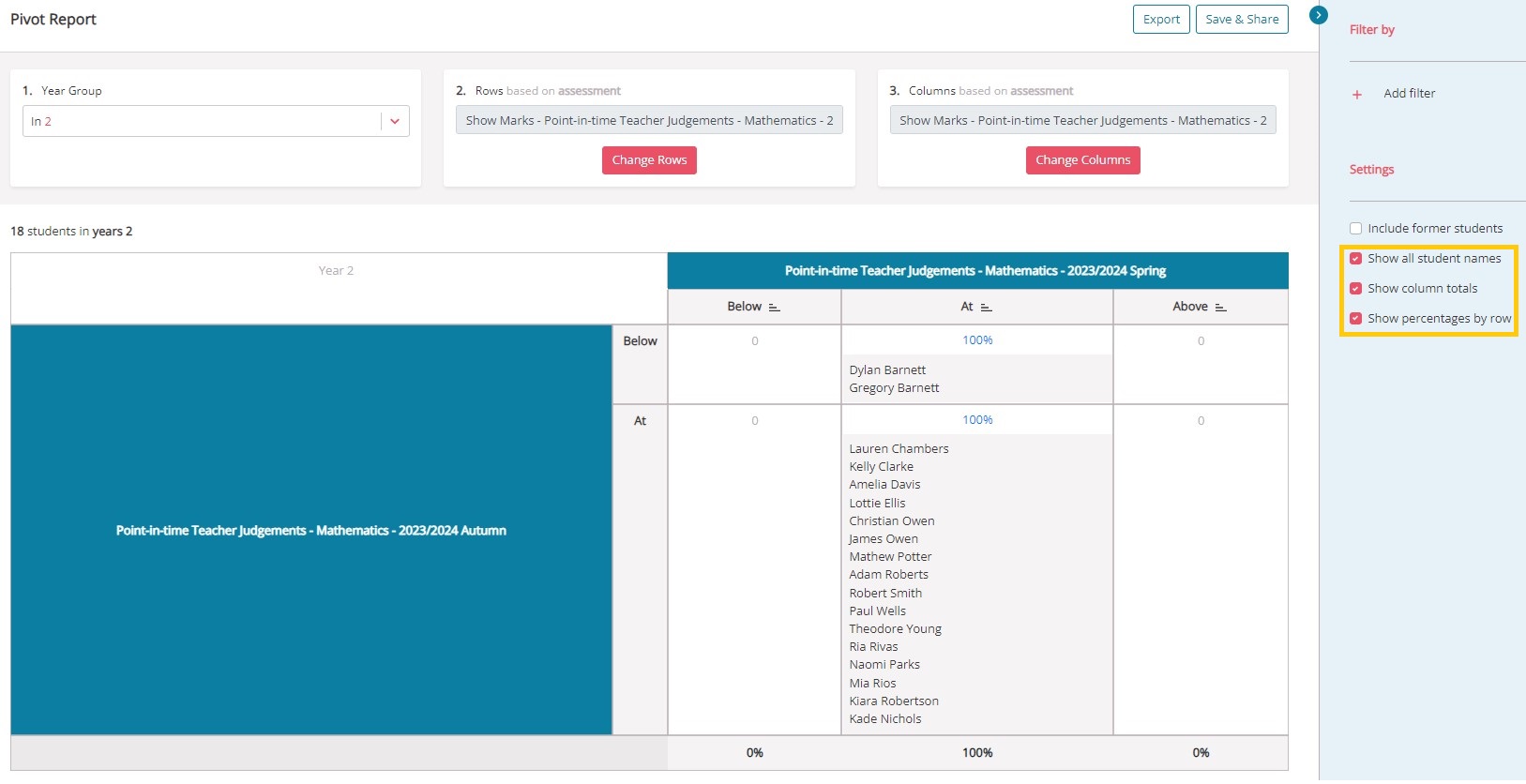Click the Autumn 2023/2024 row header
This screenshot has height=784, width=1526.
pos(311,531)
